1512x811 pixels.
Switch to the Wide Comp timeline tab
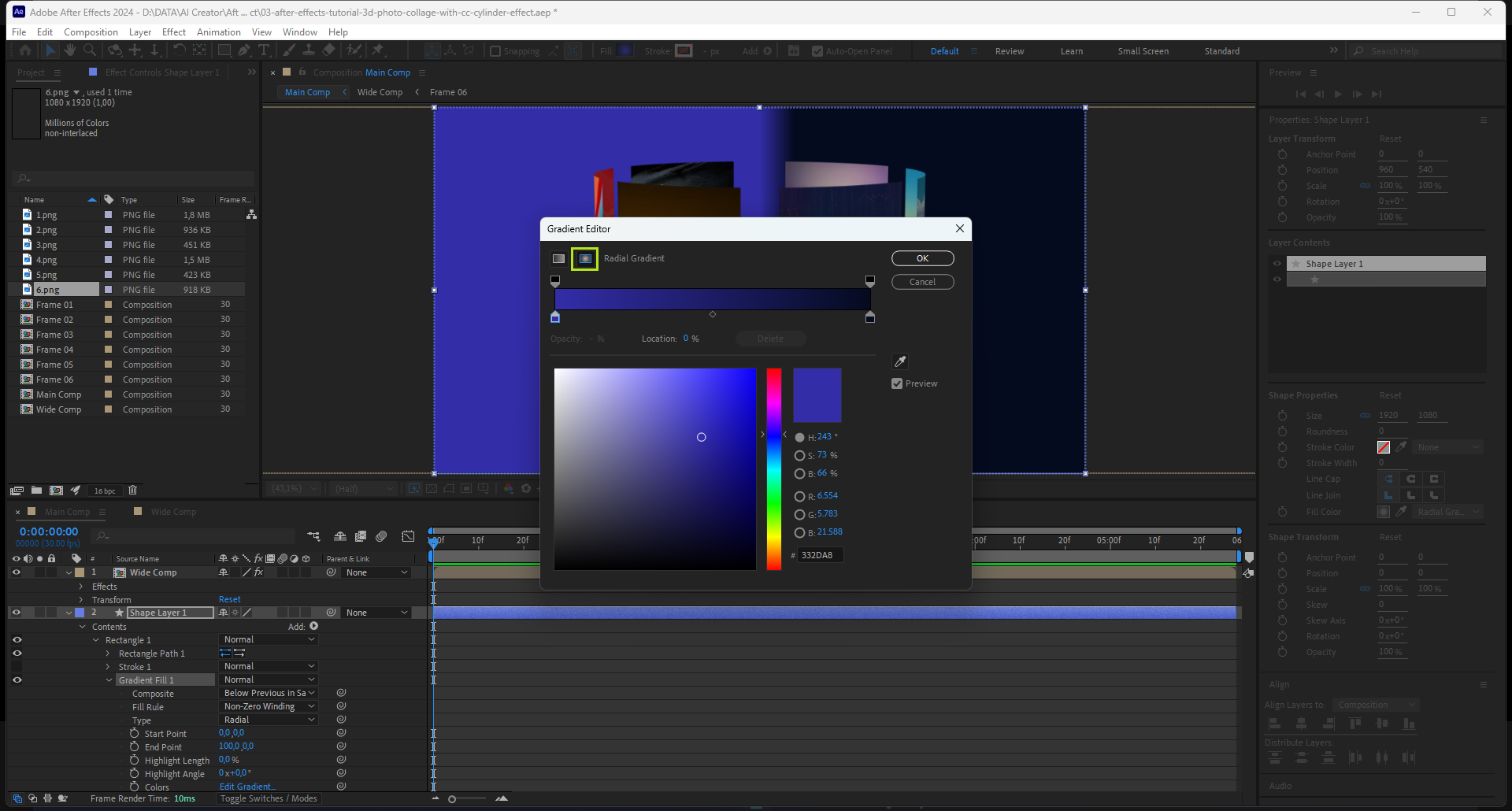tap(173, 512)
